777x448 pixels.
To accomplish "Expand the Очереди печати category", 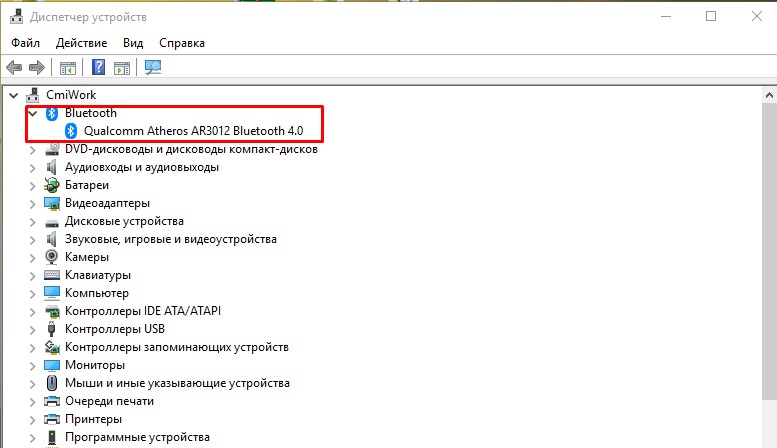I will [x=33, y=402].
